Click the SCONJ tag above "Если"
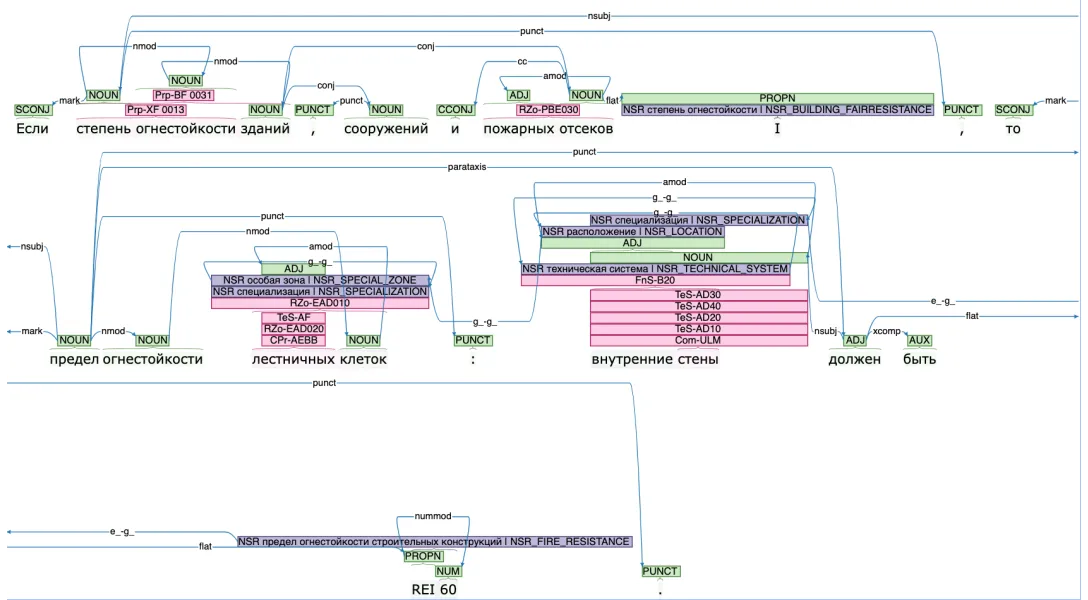The width and height of the screenshot is (1088, 600). [34, 110]
